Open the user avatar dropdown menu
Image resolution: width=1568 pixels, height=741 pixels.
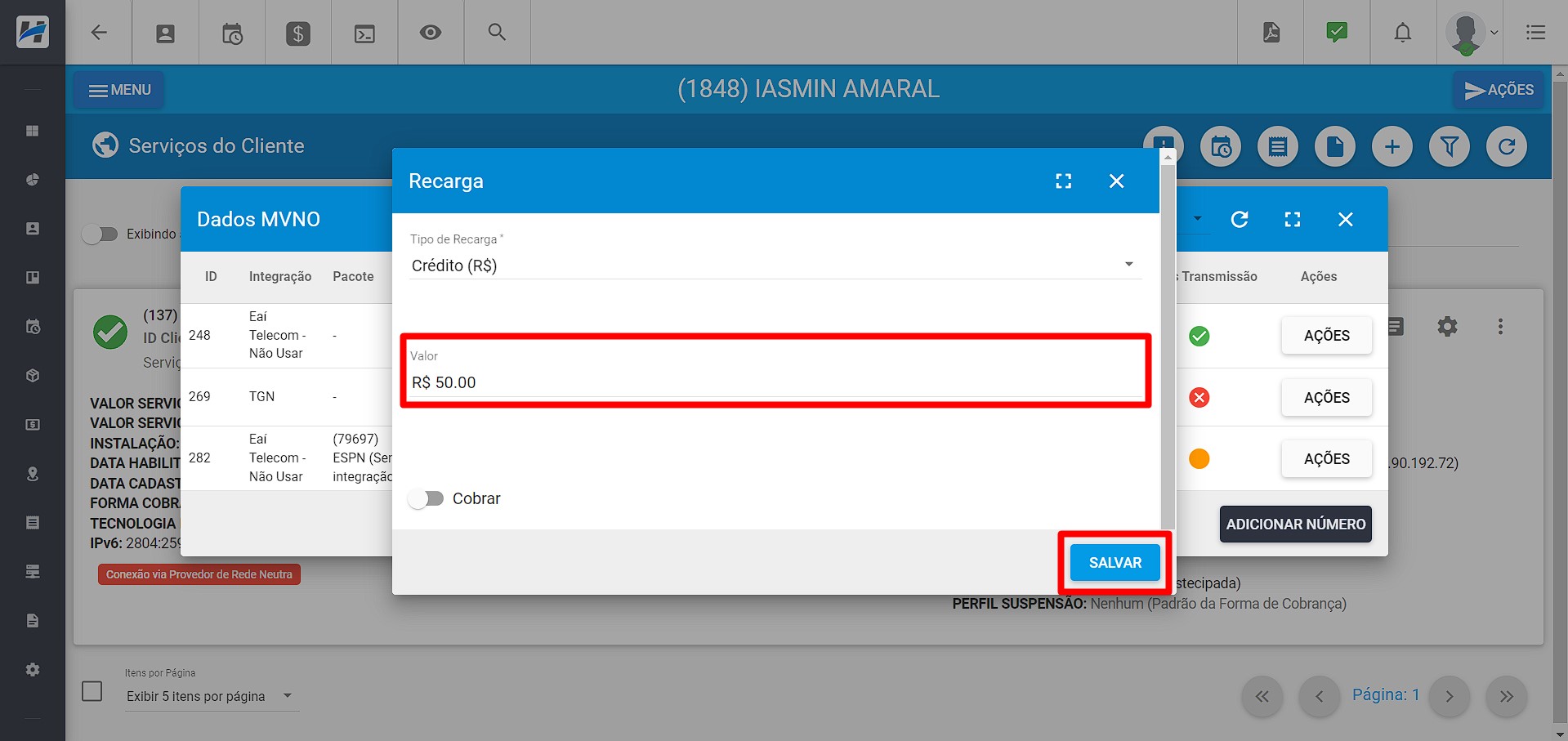1471,33
